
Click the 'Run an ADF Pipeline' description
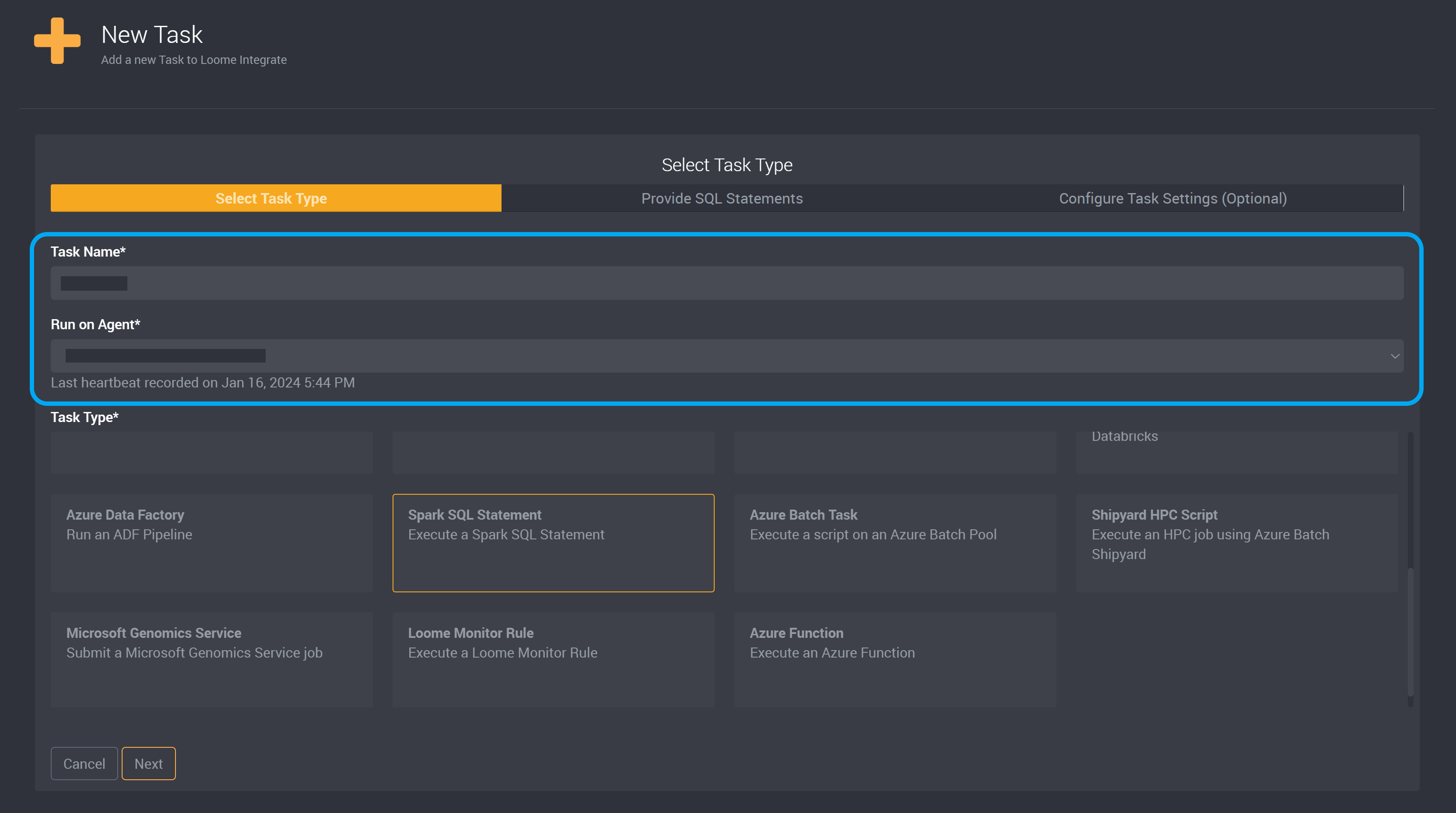pos(130,534)
